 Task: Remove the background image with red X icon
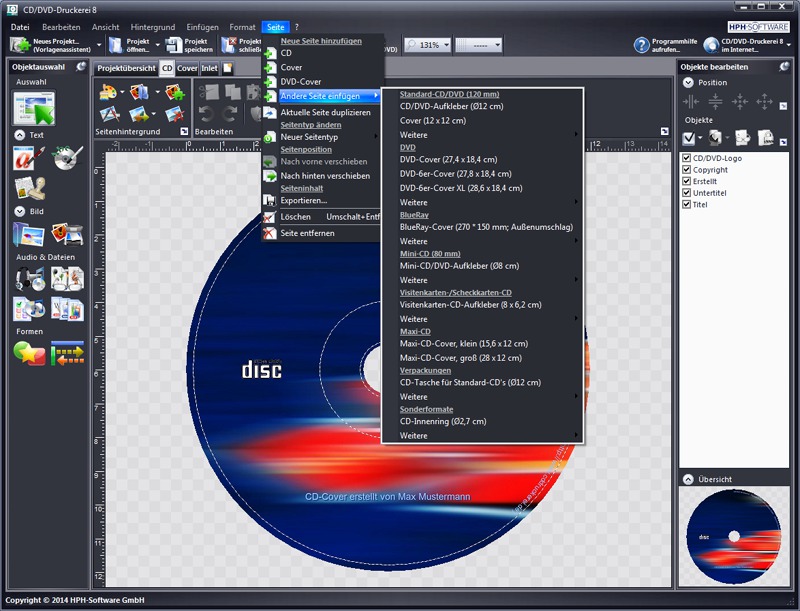pyautogui.click(x=174, y=114)
